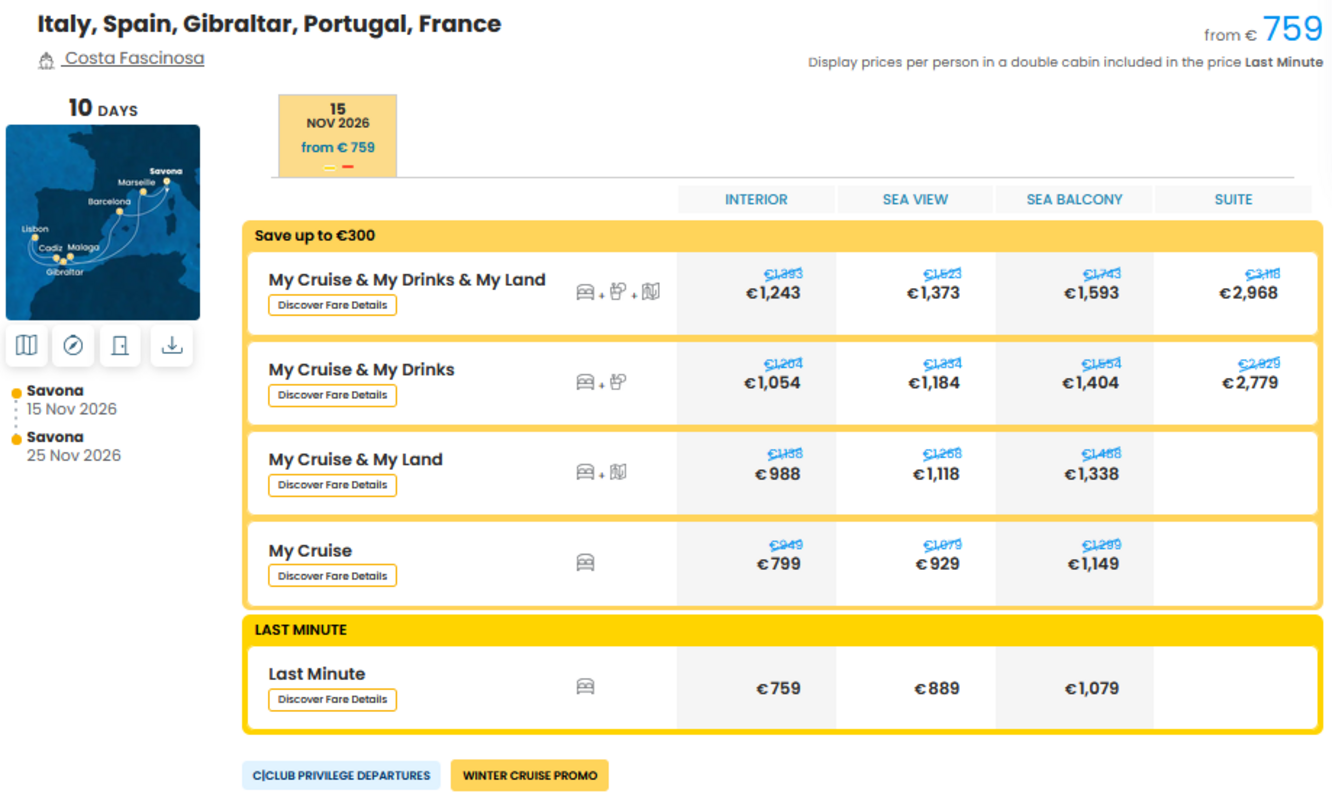Click the drinks icon in My Cruise & My Drinks row
The width and height of the screenshot is (1332, 800).
point(618,381)
